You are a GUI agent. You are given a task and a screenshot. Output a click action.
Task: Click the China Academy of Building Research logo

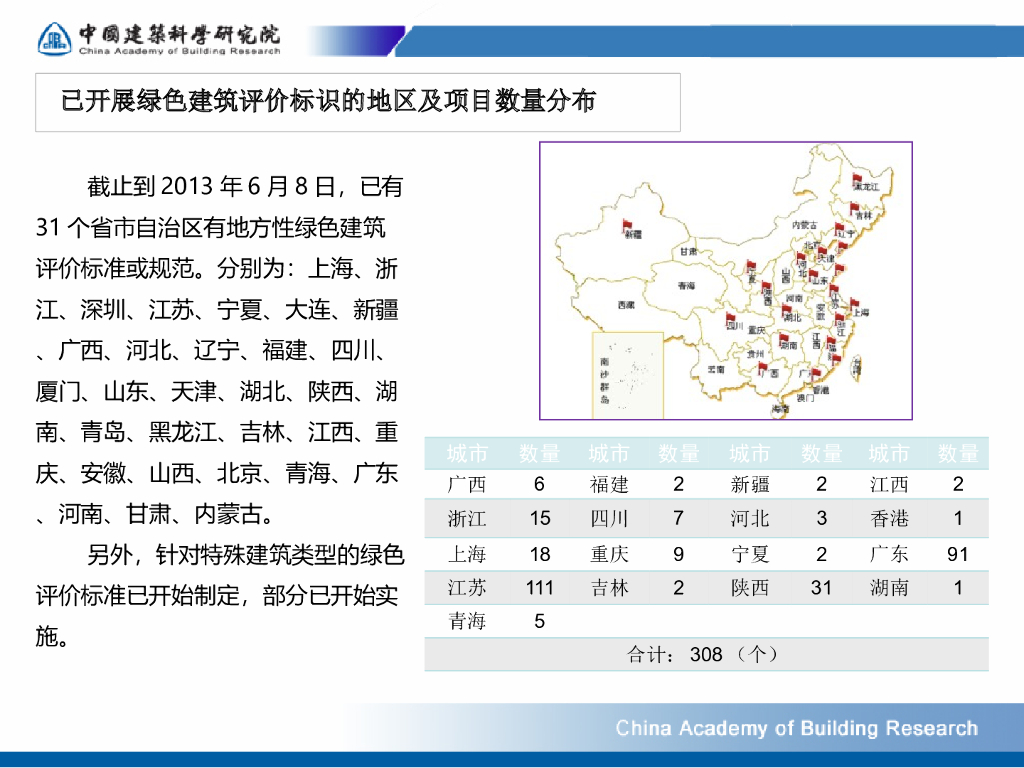(56, 39)
